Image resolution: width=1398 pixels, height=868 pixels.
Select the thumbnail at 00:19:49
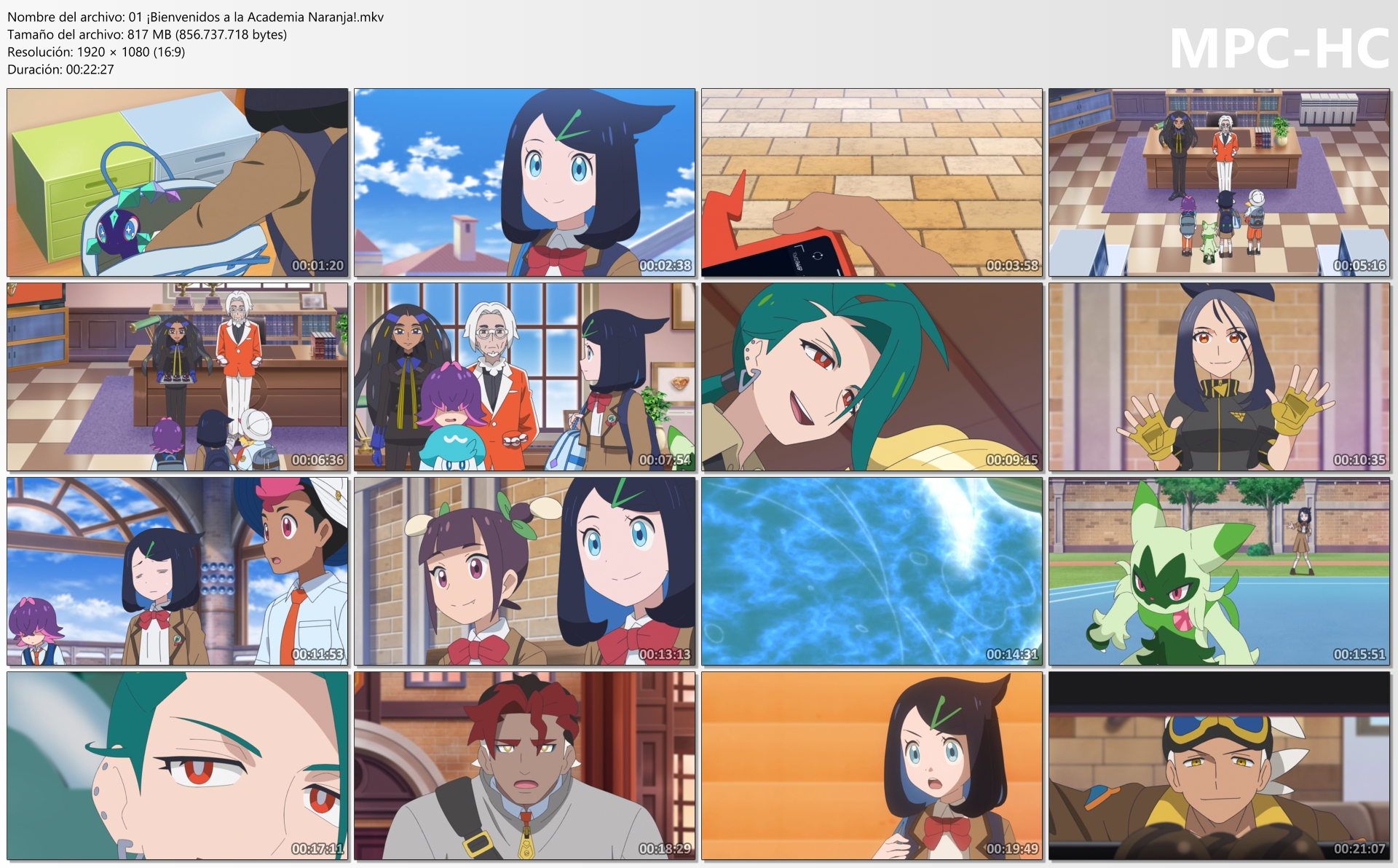point(872,766)
